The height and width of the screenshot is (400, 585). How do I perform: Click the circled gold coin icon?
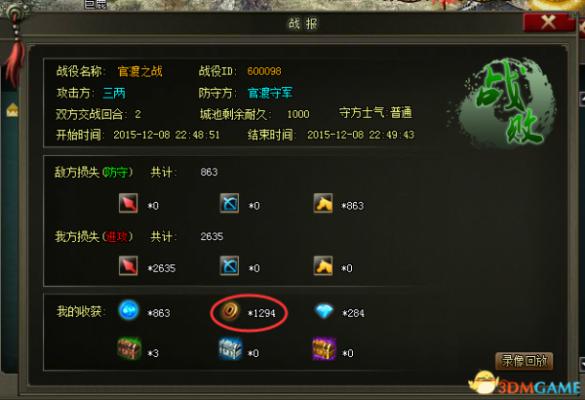coord(229,311)
